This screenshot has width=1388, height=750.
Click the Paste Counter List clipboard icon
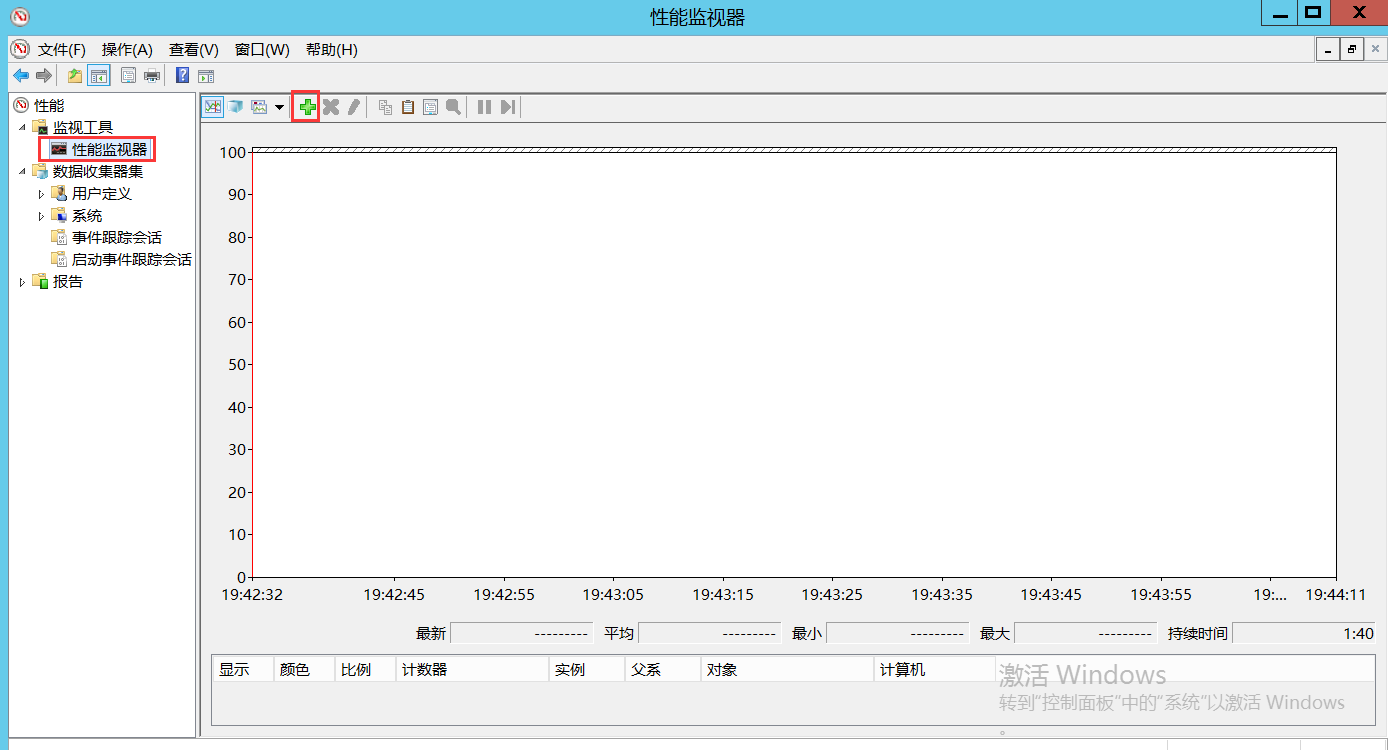click(408, 107)
